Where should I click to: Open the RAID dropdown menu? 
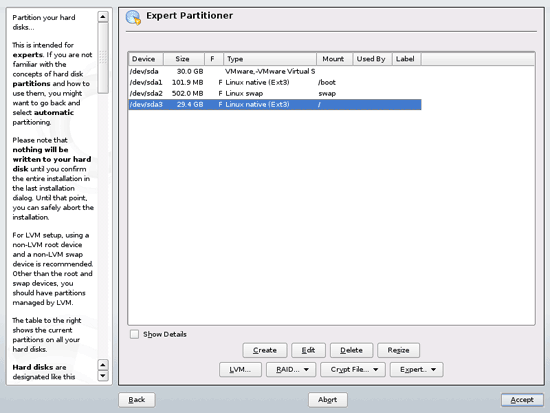[291, 369]
